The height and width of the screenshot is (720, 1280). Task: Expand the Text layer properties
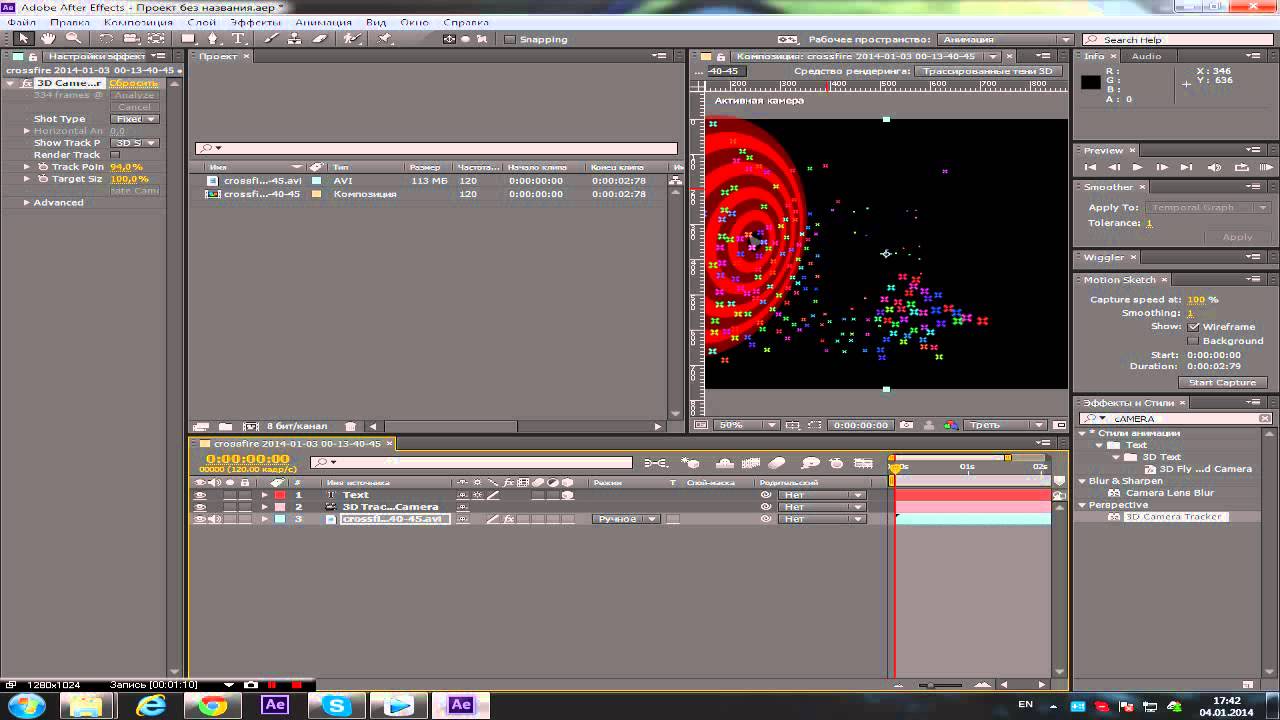click(x=265, y=495)
